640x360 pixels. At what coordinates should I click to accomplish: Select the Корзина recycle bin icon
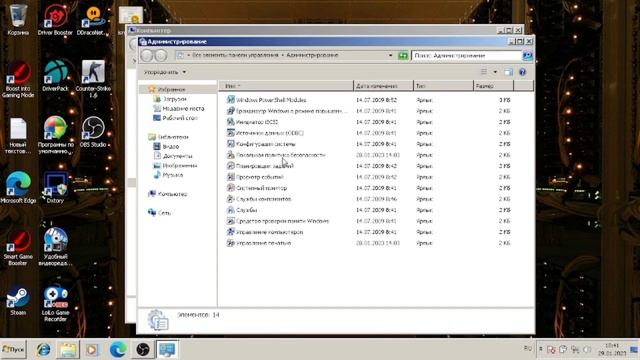[18, 20]
